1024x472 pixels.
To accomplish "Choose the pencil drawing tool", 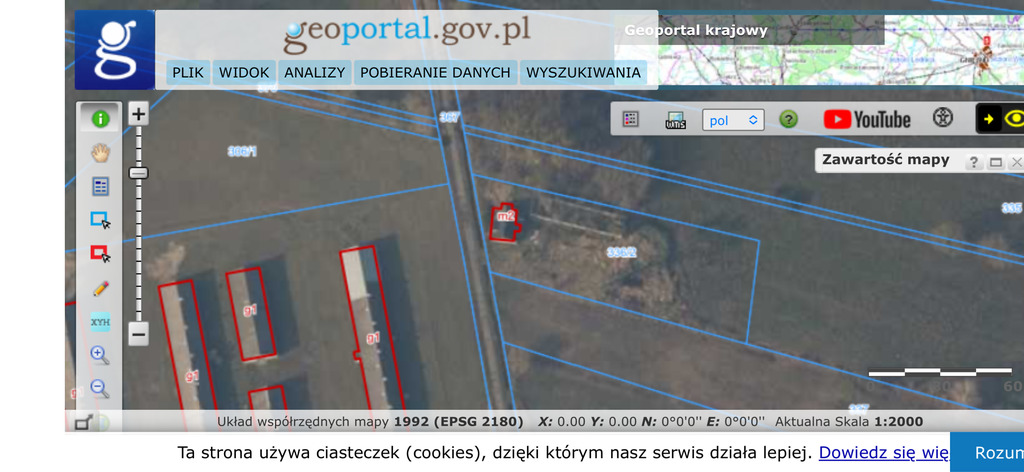I will (x=100, y=288).
